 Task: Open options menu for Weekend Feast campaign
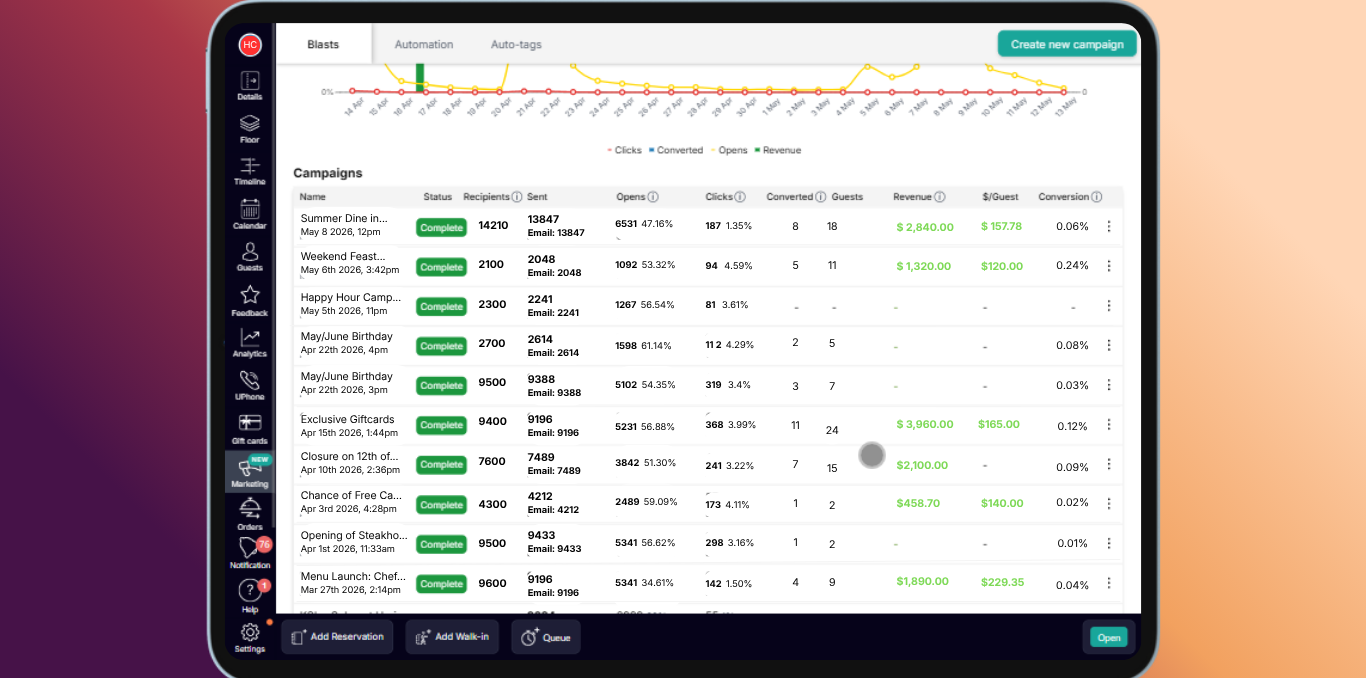point(1109,266)
